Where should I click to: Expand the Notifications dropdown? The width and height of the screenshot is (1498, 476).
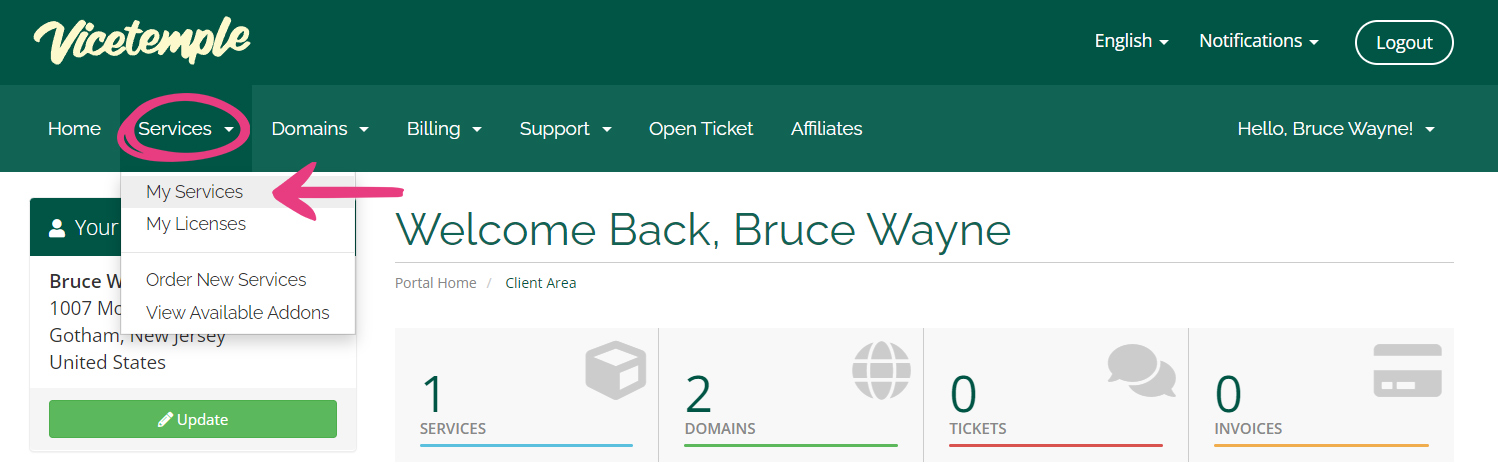[x=1259, y=41]
